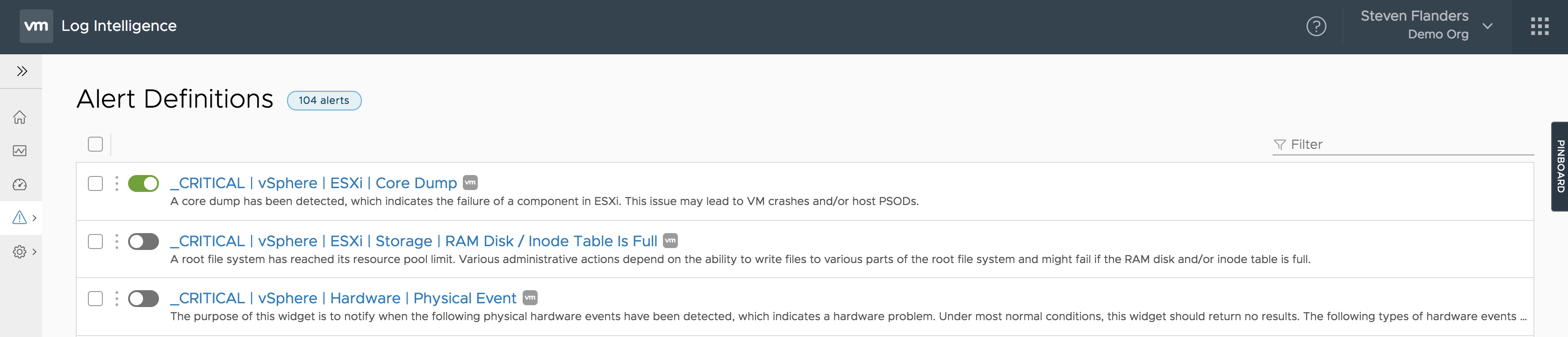Viewport: 1568px width, 337px height.
Task: Click the alerts warning triangle icon
Action: tap(20, 218)
